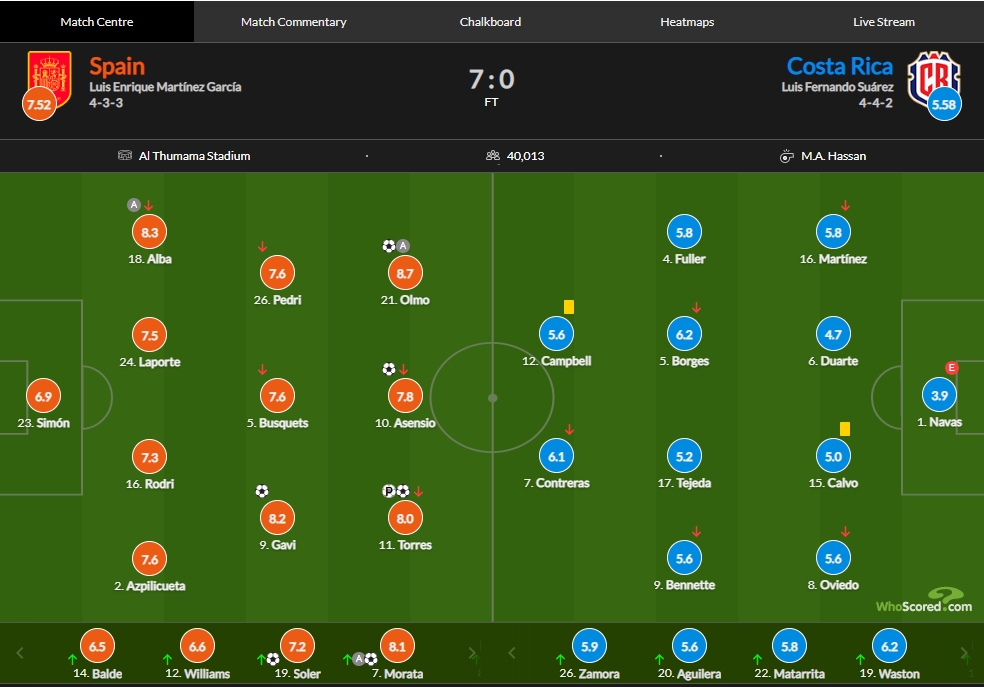Image resolution: width=984 pixels, height=687 pixels.
Task: Open the Chalkboard tab
Action: click(x=490, y=22)
